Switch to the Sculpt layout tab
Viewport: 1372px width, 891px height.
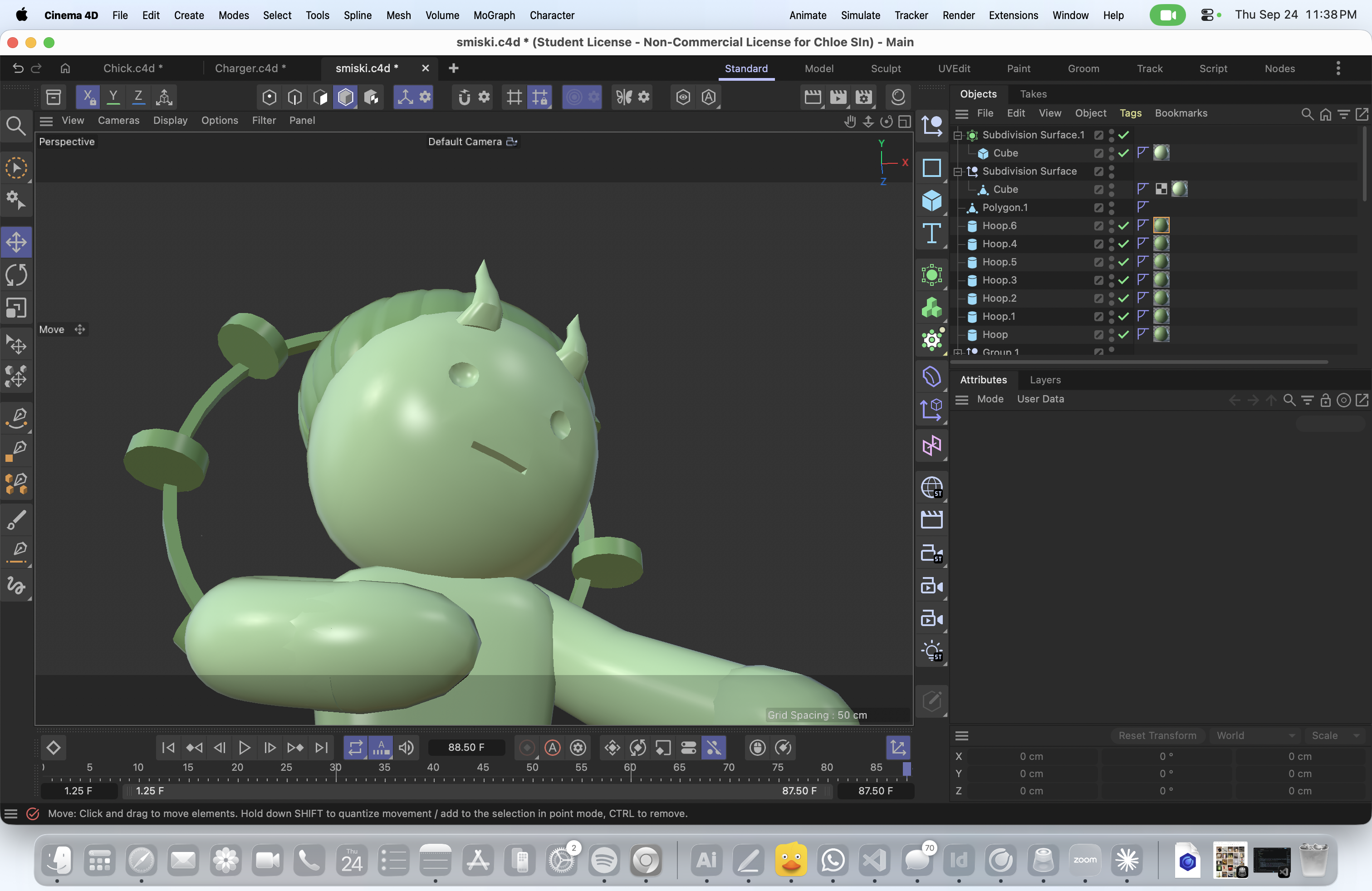pos(886,69)
